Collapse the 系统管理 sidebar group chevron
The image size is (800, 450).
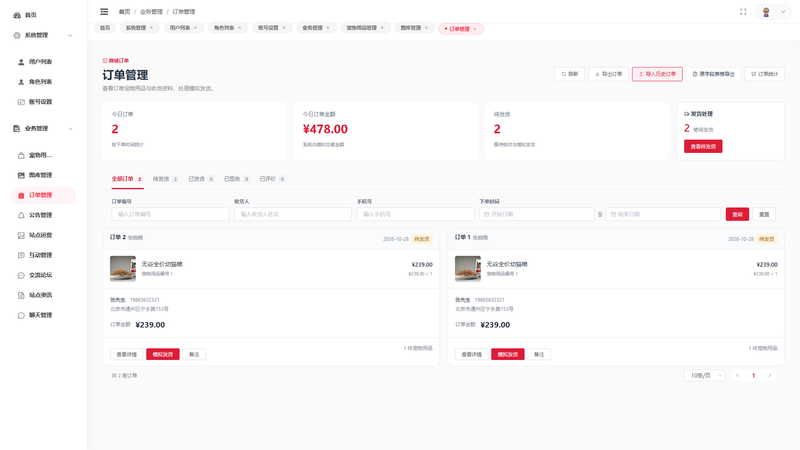pos(70,35)
